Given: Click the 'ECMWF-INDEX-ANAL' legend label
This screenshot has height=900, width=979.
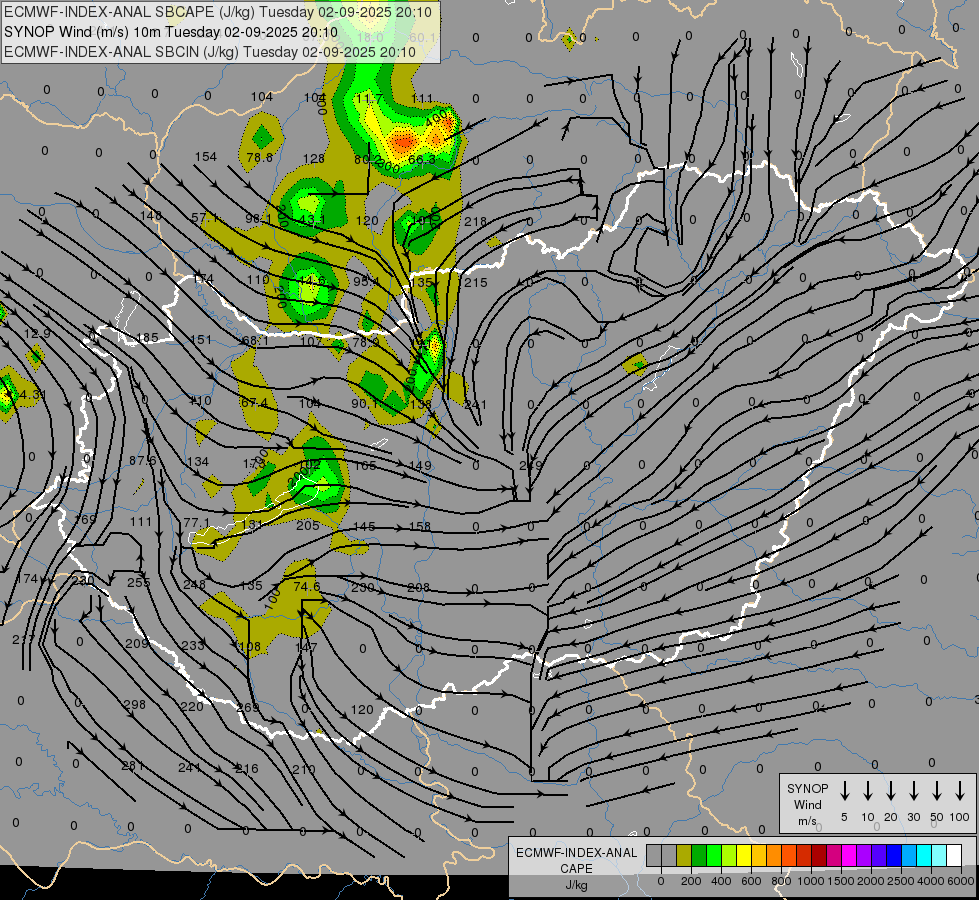Looking at the screenshot, I should pyautogui.click(x=577, y=853).
